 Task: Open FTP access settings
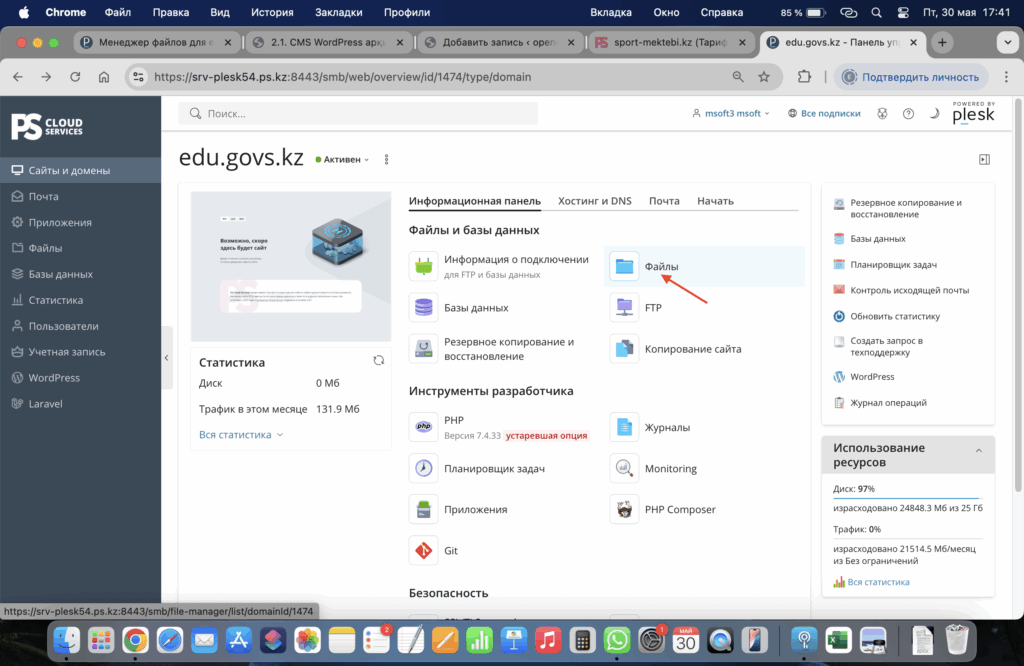625,308
